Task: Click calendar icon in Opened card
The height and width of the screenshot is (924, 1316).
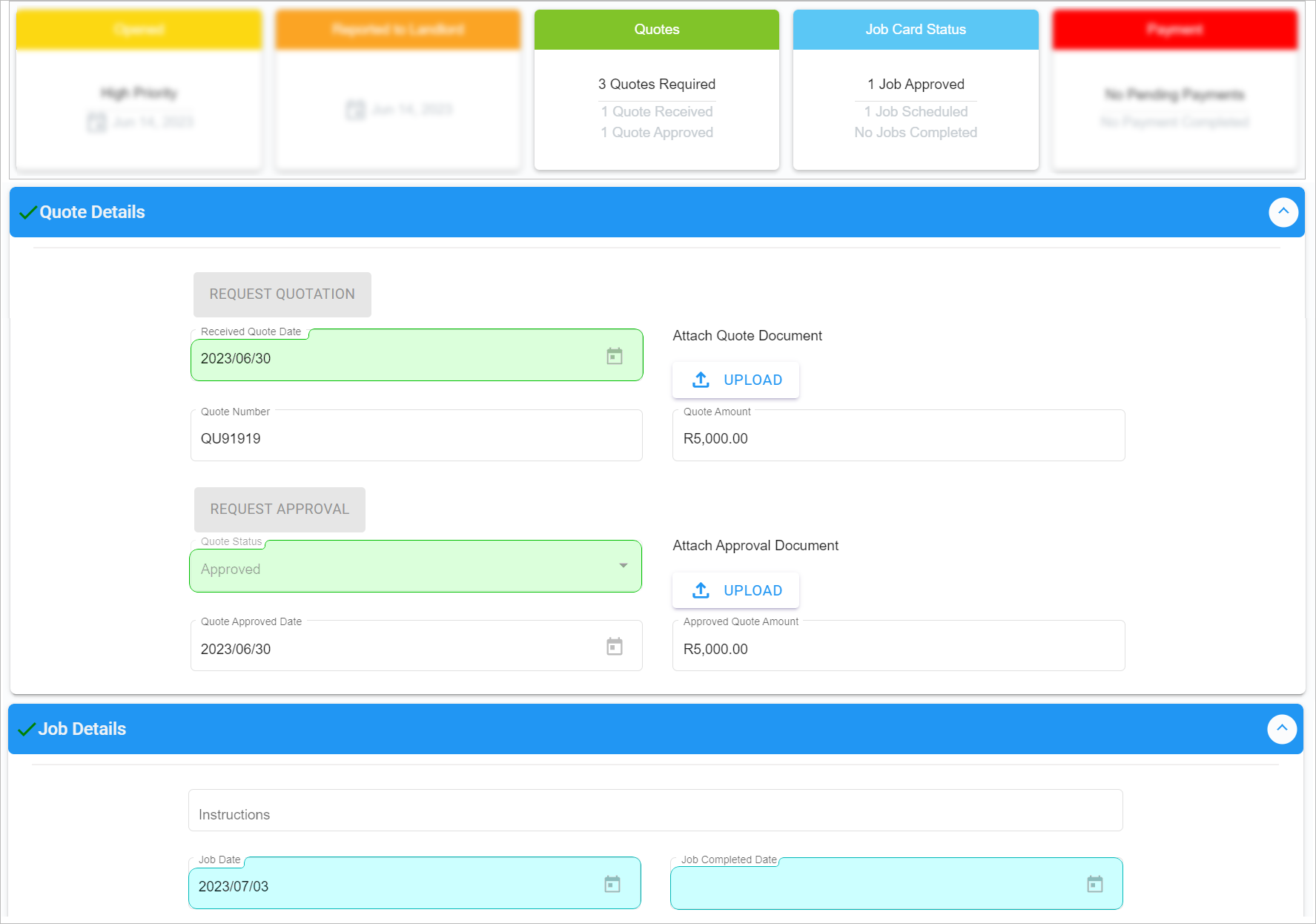Action: pos(96,122)
